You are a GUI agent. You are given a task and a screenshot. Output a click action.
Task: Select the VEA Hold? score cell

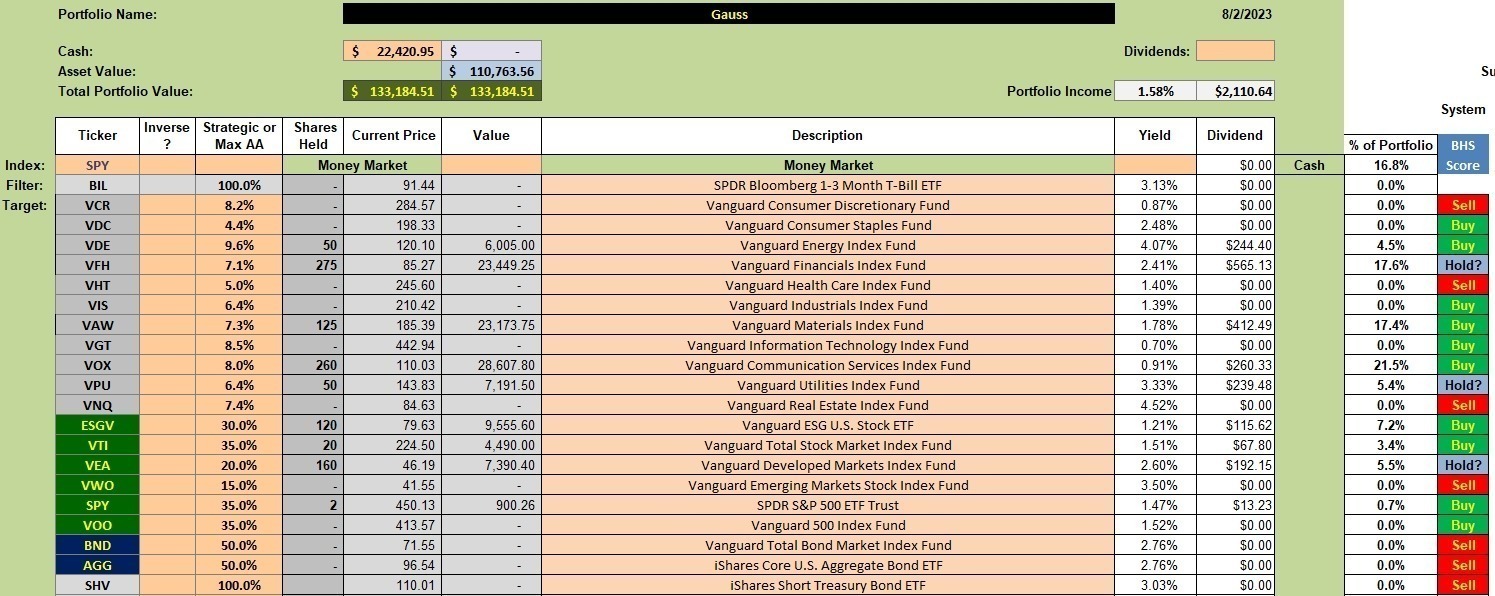click(1462, 465)
